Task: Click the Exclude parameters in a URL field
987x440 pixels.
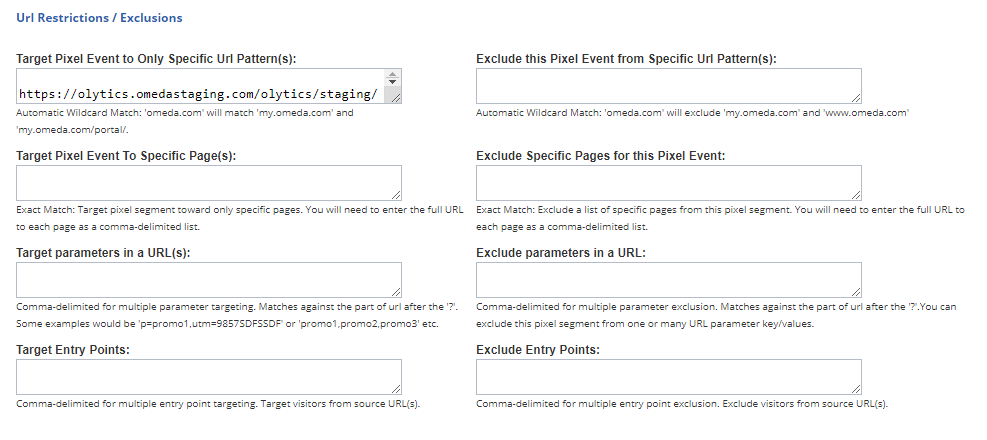Action: click(x=668, y=280)
